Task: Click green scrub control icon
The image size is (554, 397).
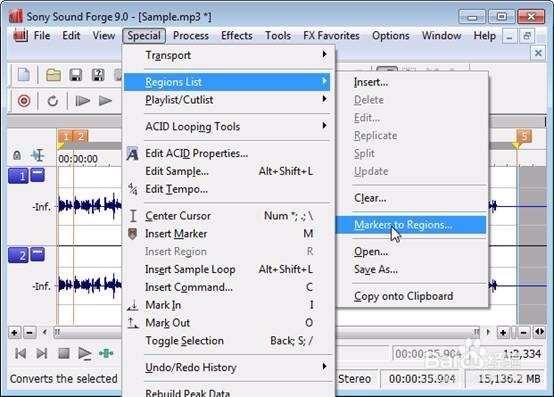Action: [x=106, y=353]
